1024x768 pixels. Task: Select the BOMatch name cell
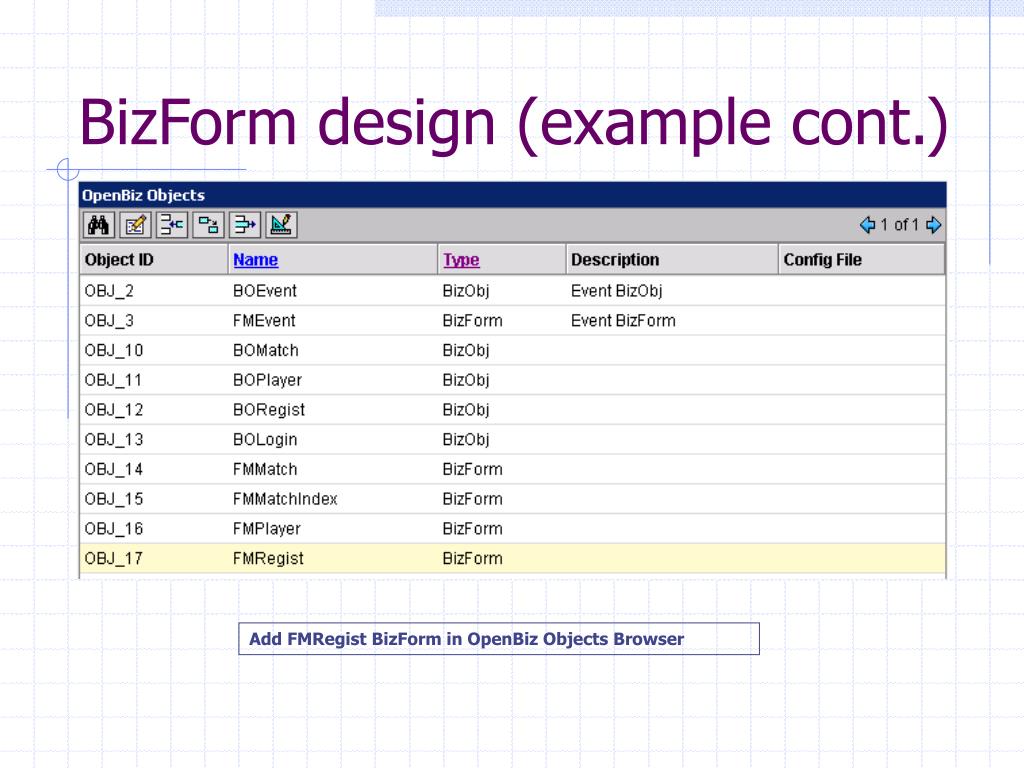[x=266, y=350]
